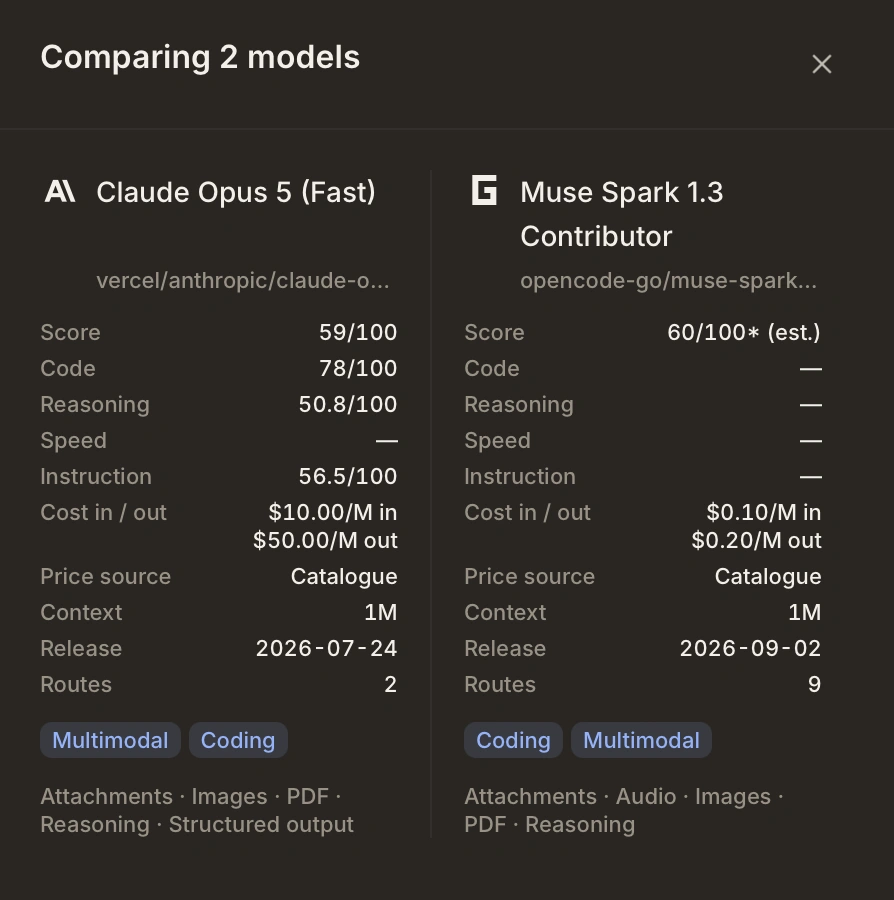Click the Coding tag under Muse Spark
894x900 pixels.
(513, 740)
